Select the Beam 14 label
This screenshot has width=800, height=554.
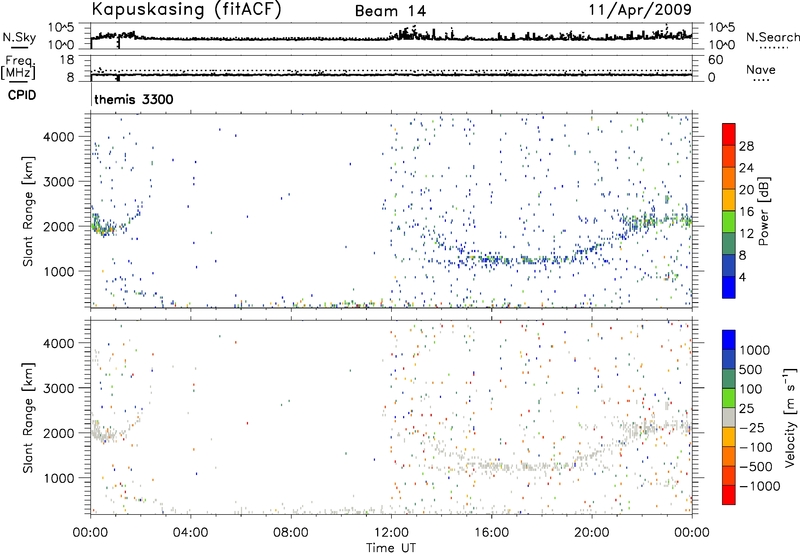(x=390, y=11)
